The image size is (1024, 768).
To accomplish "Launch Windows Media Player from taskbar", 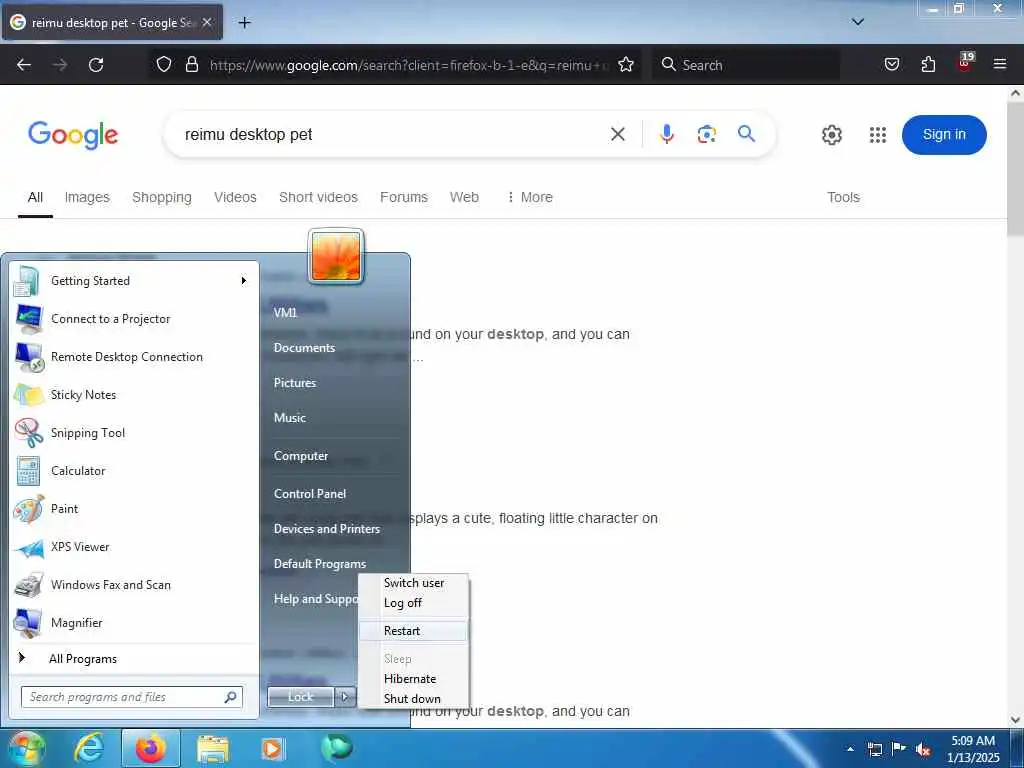I will click(x=272, y=749).
